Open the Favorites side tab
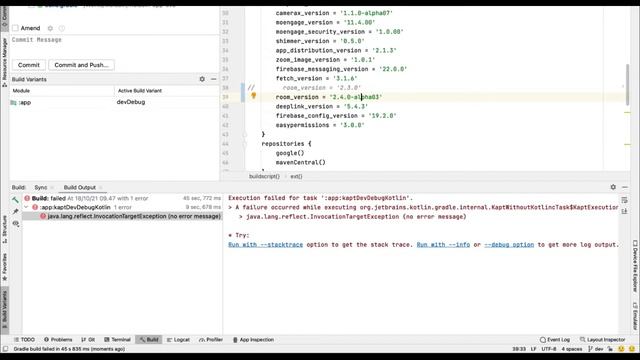Image resolution: width=640 pixels, height=360 pixels. click(x=4, y=266)
